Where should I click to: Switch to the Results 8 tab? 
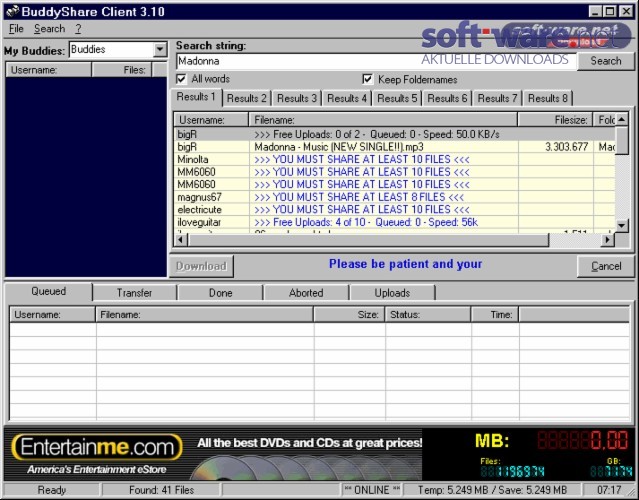(x=548, y=98)
